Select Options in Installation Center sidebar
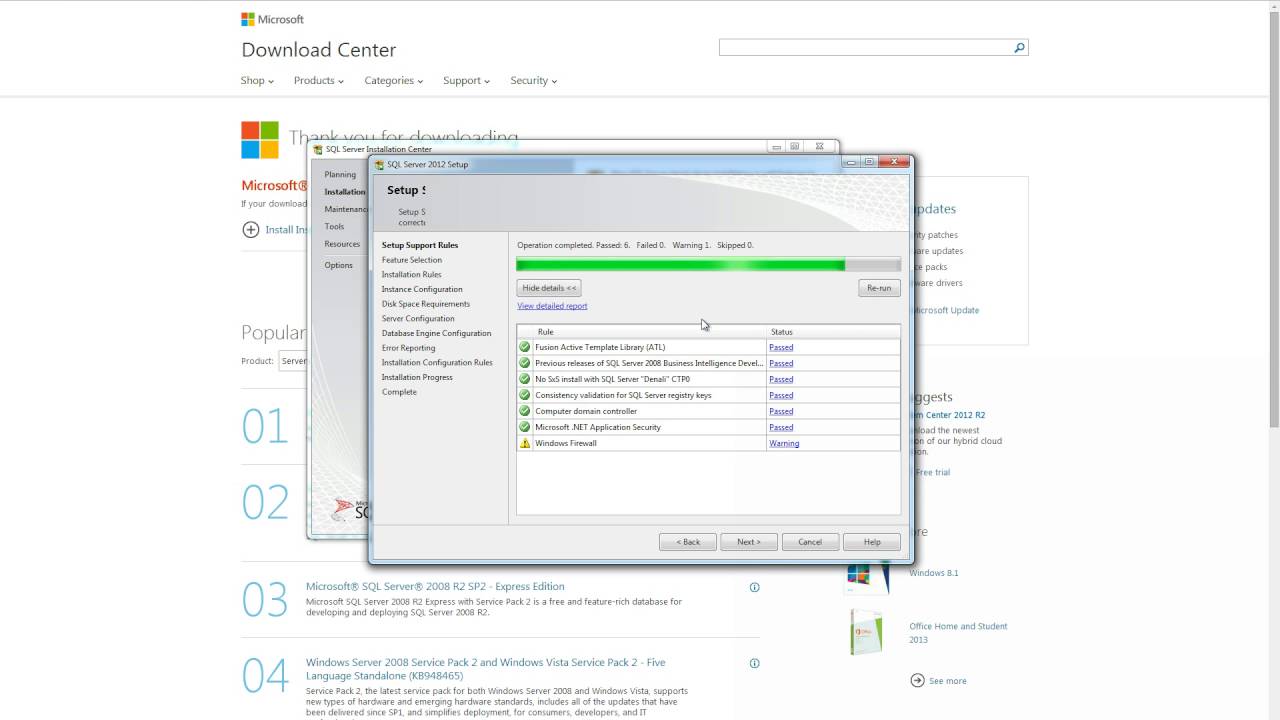This screenshot has width=1280, height=720. point(338,265)
